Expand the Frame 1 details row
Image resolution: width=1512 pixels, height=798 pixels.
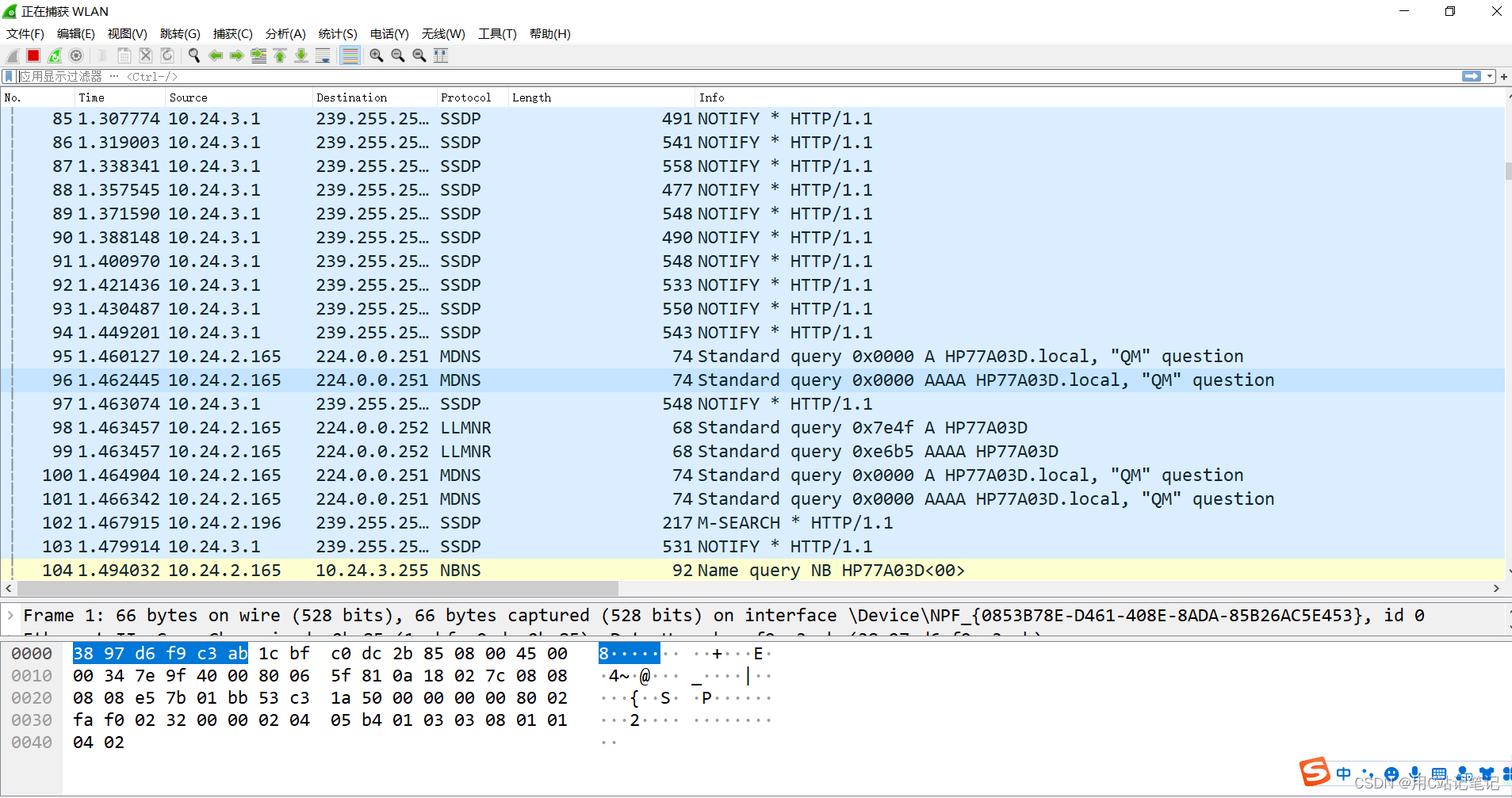click(10, 615)
